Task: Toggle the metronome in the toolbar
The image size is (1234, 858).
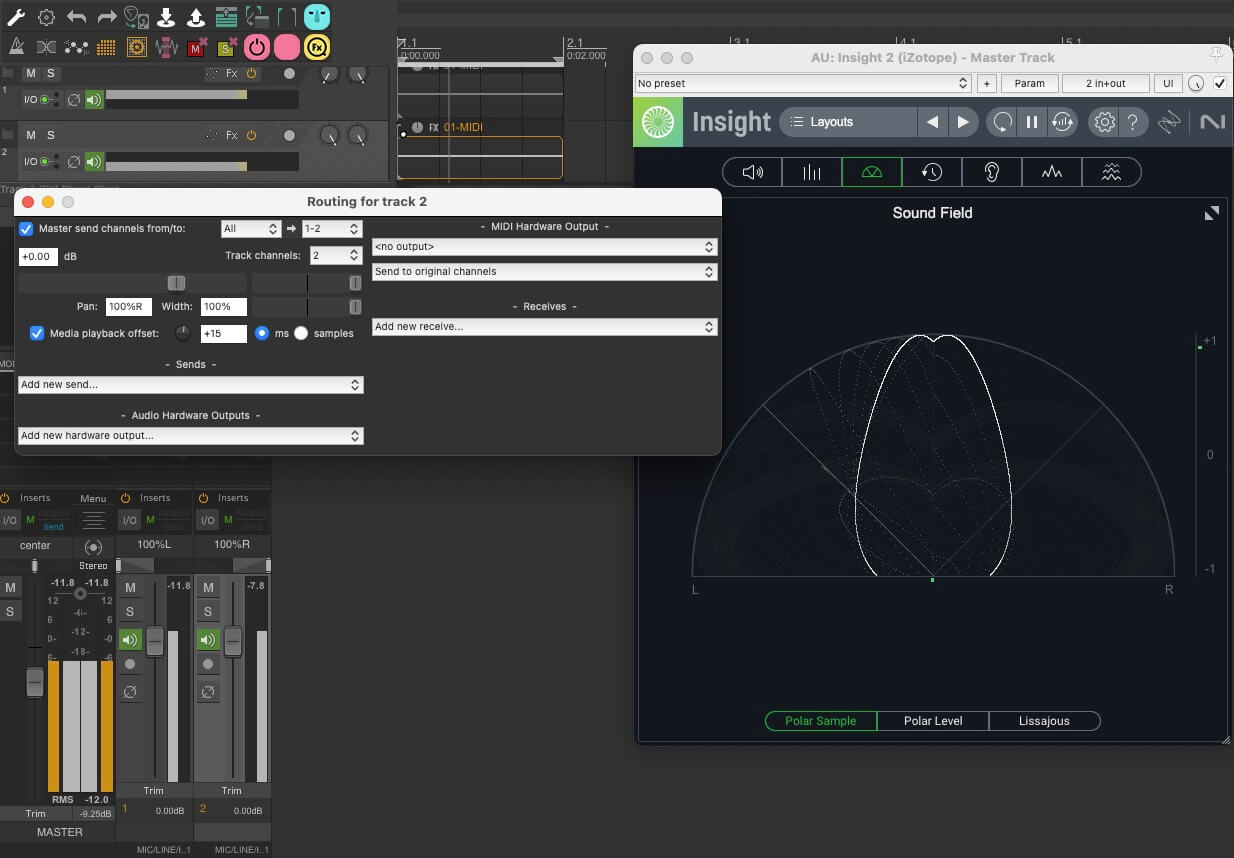Action: click(x=17, y=47)
